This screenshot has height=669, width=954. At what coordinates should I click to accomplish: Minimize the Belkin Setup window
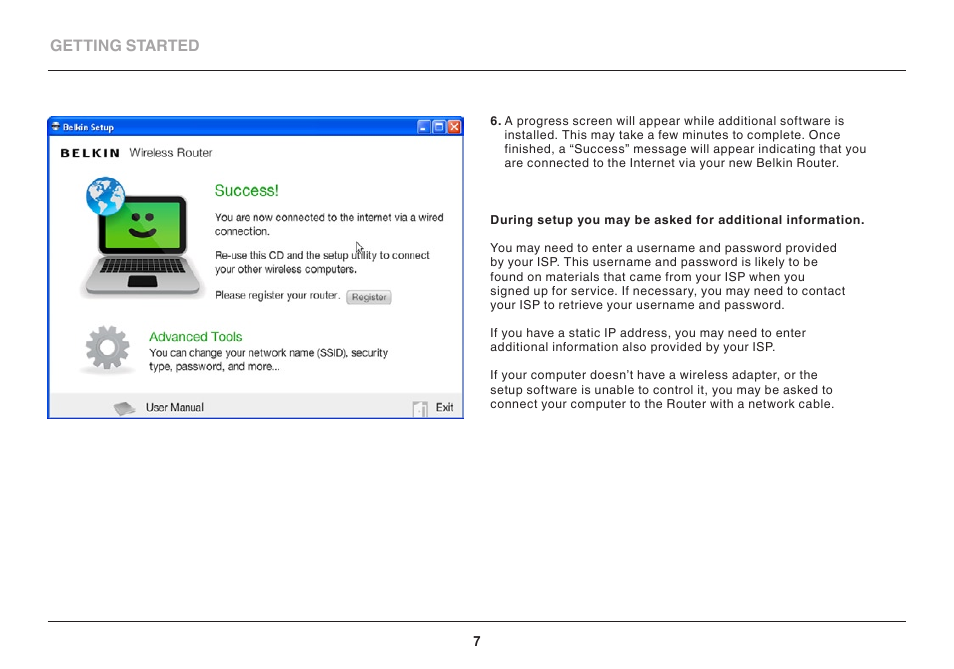[424, 127]
